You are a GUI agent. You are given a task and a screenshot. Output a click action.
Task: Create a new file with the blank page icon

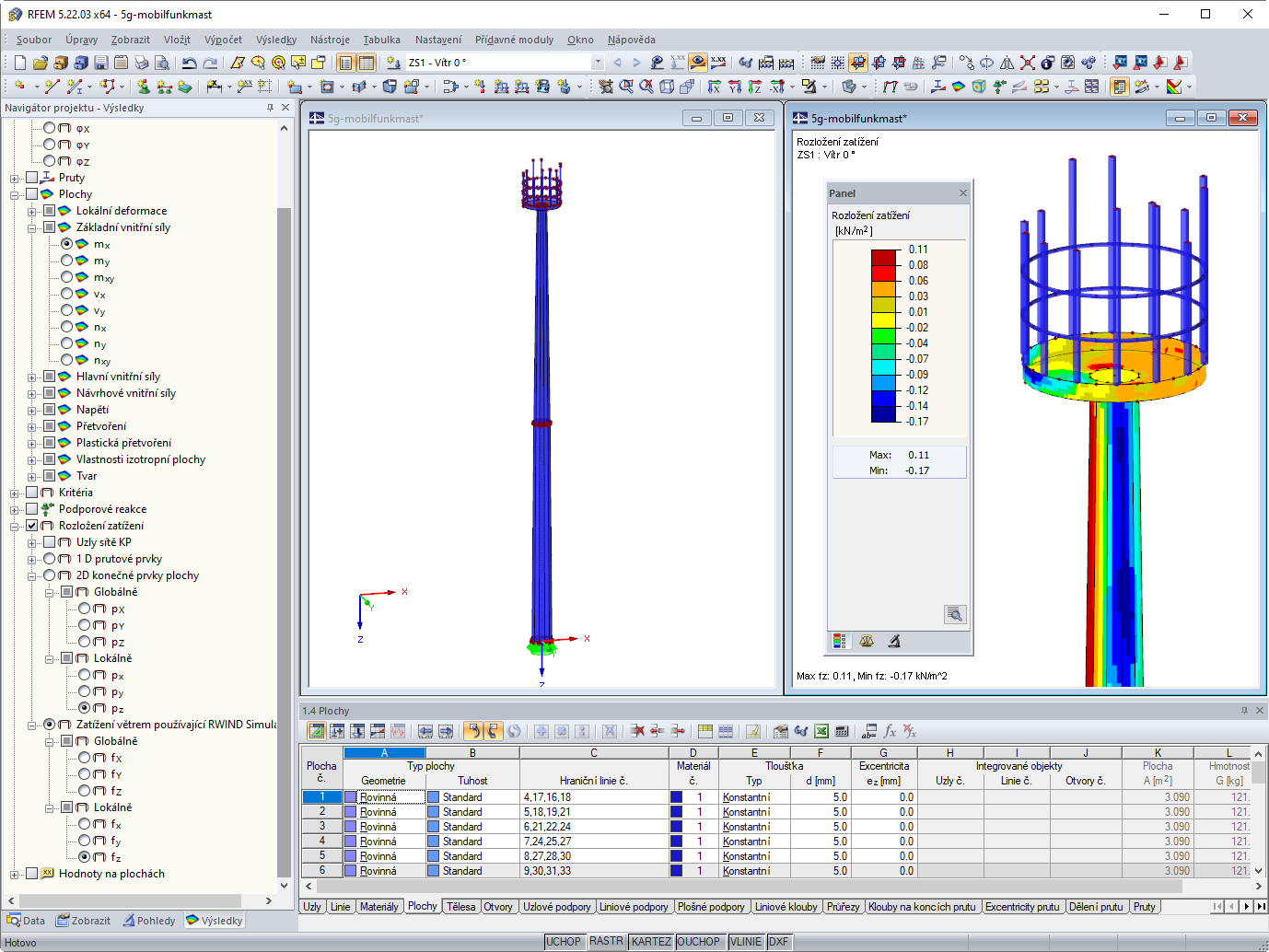tap(20, 63)
